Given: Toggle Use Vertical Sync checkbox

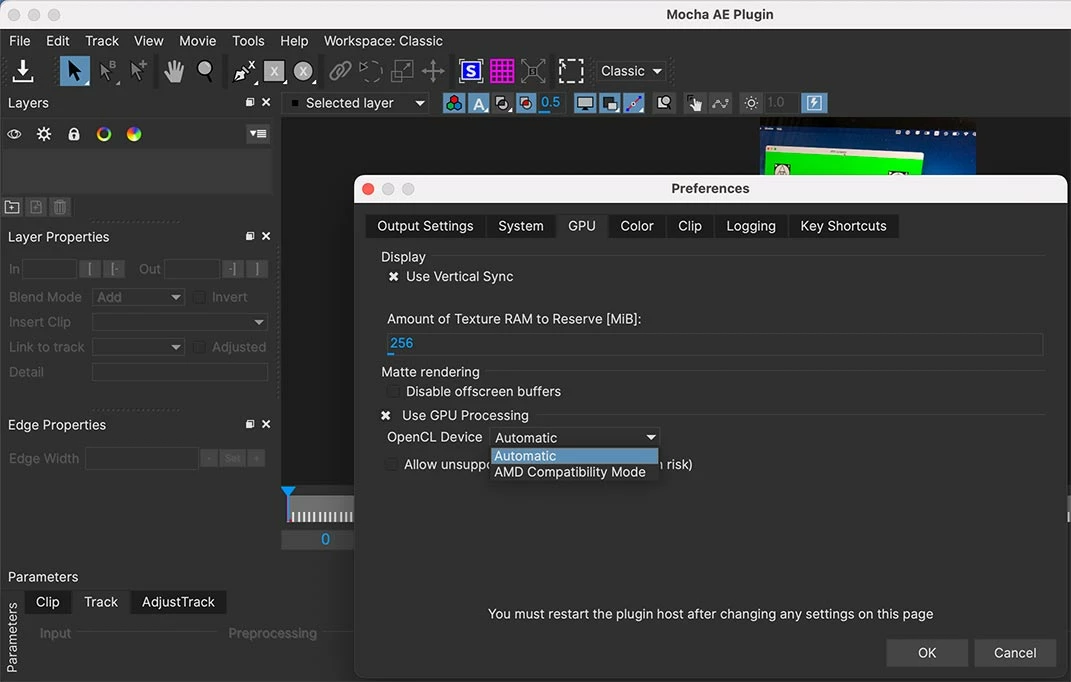Looking at the screenshot, I should pos(393,277).
